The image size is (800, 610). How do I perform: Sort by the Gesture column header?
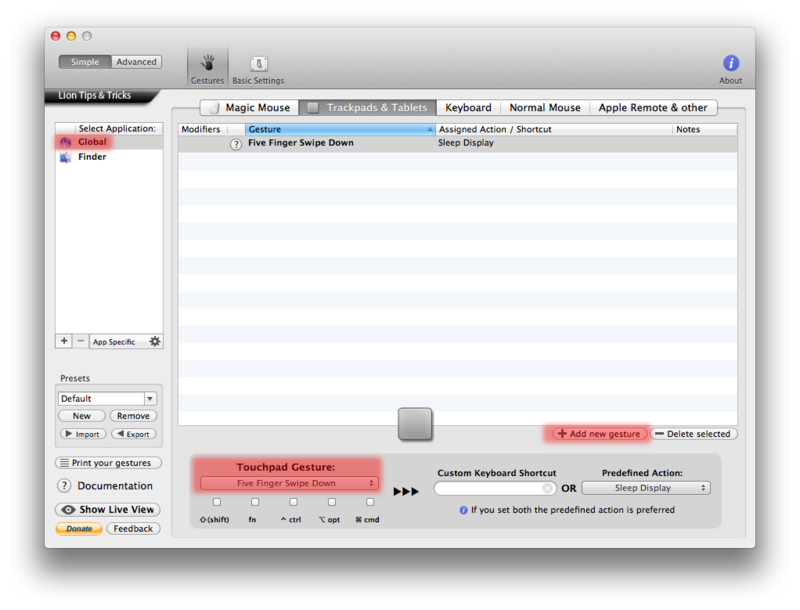340,130
